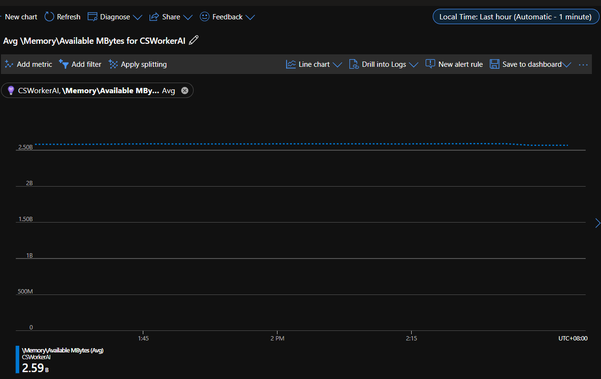Click the New chart button
Screen dimensions: 601x379
click(21, 17)
